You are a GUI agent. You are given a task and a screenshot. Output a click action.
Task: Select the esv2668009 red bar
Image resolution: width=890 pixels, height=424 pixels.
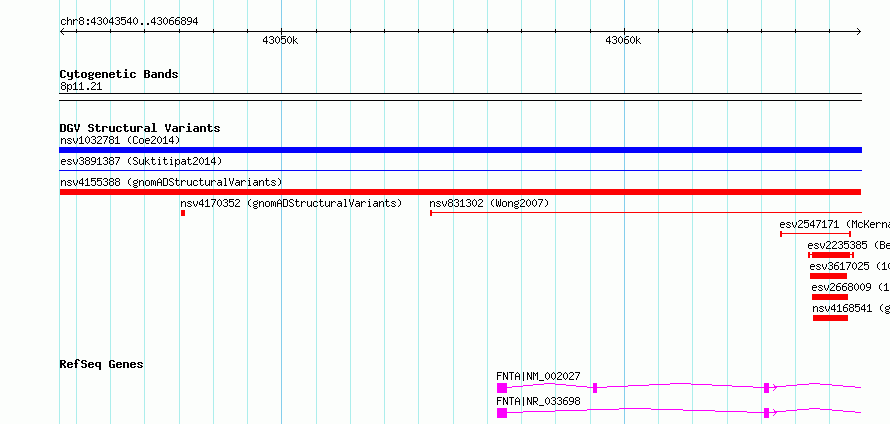point(830,297)
